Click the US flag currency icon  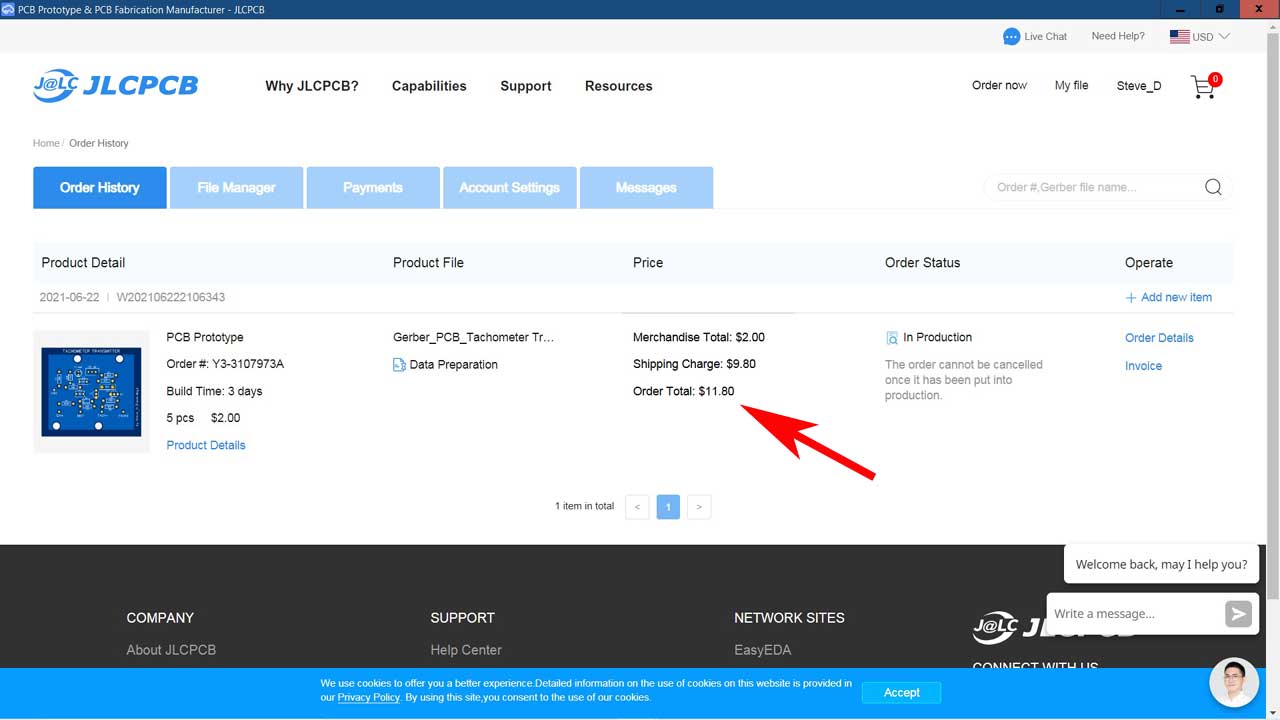click(1179, 37)
